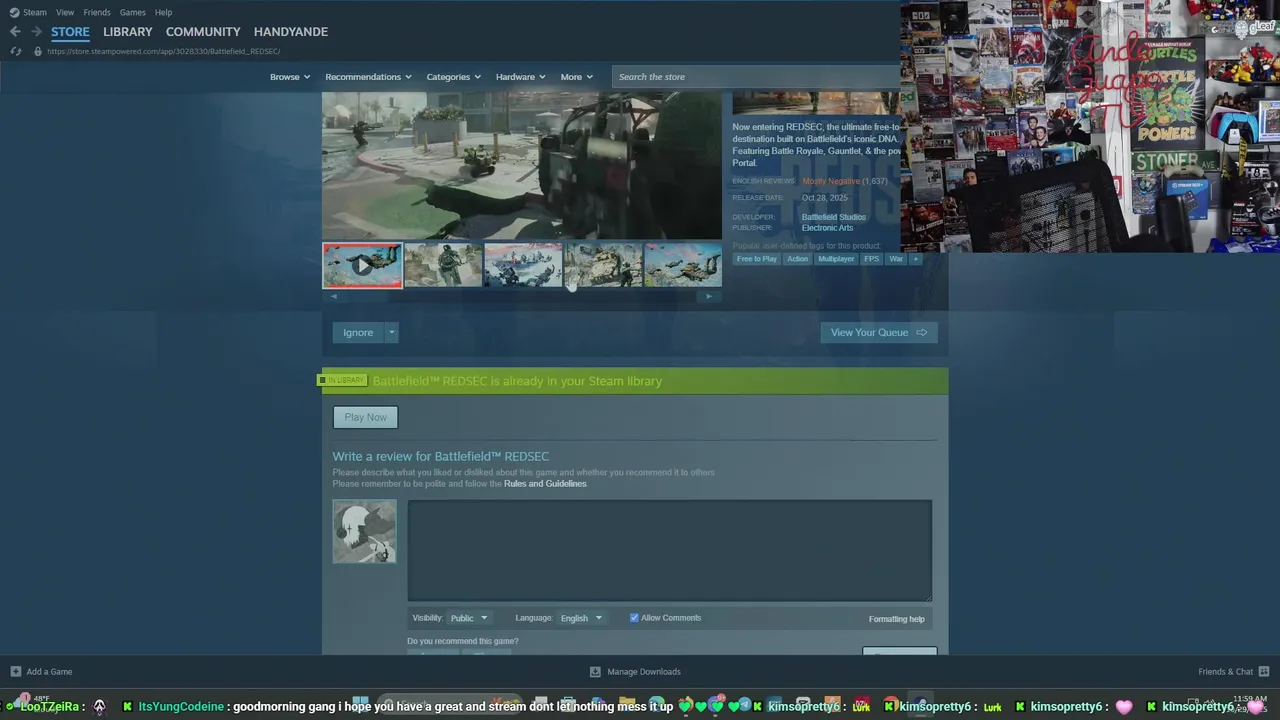Click the Add a Game plus icon
This screenshot has height=720, width=1280.
click(x=15, y=672)
